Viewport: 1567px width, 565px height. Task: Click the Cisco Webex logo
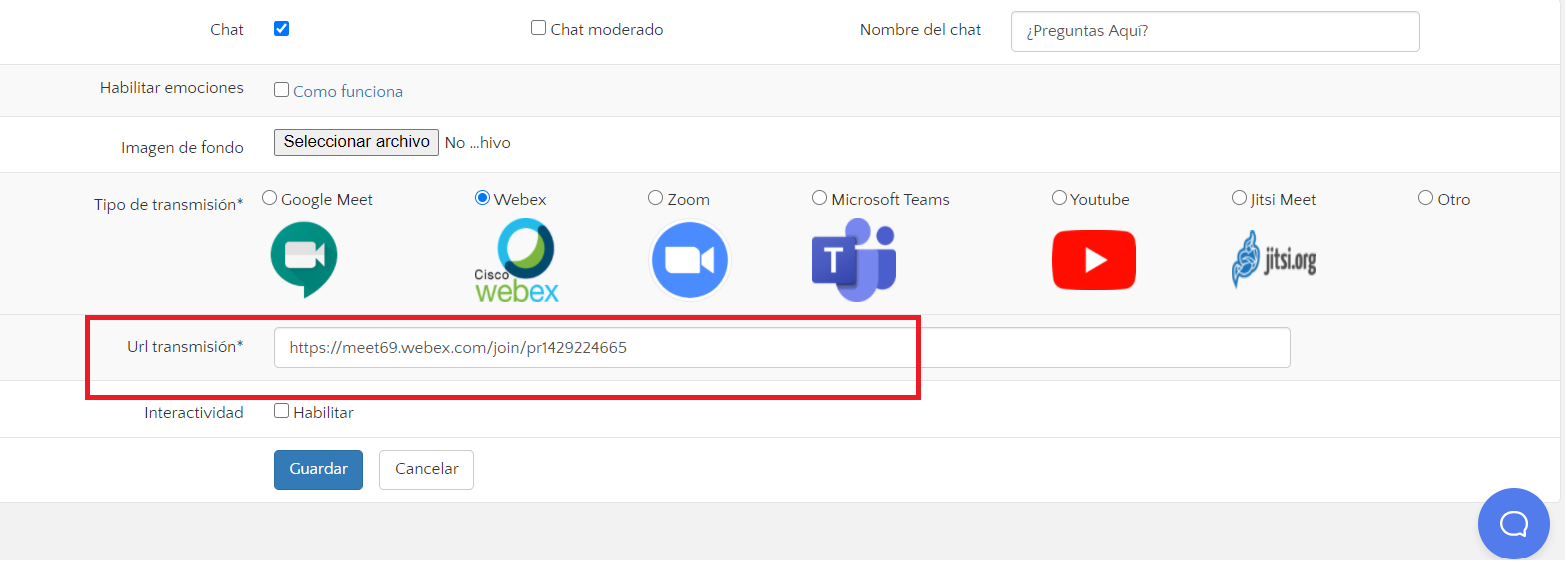pos(516,261)
